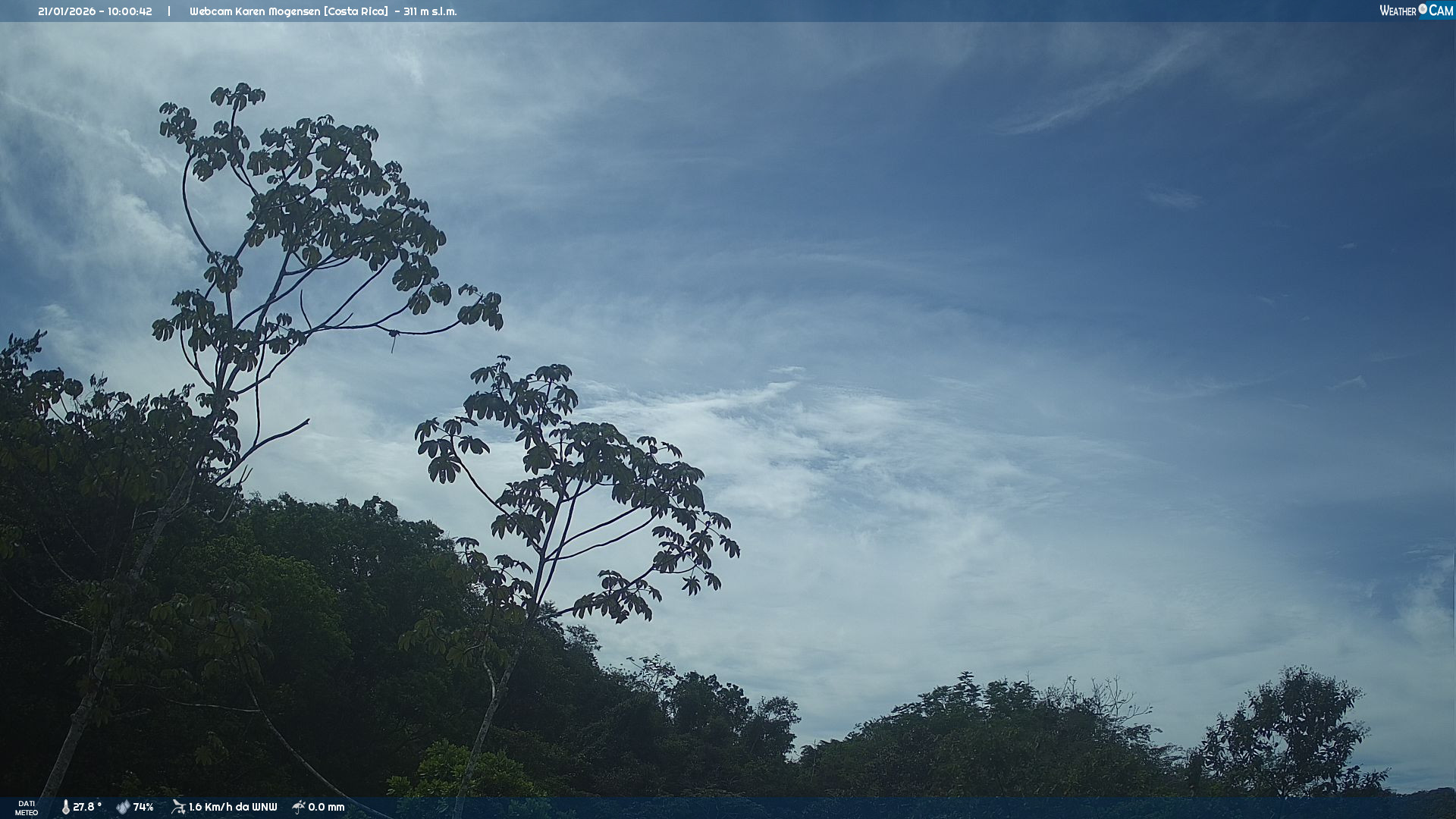
Task: Click the 311 m s.l.m. altitude text
Action: pos(430,11)
